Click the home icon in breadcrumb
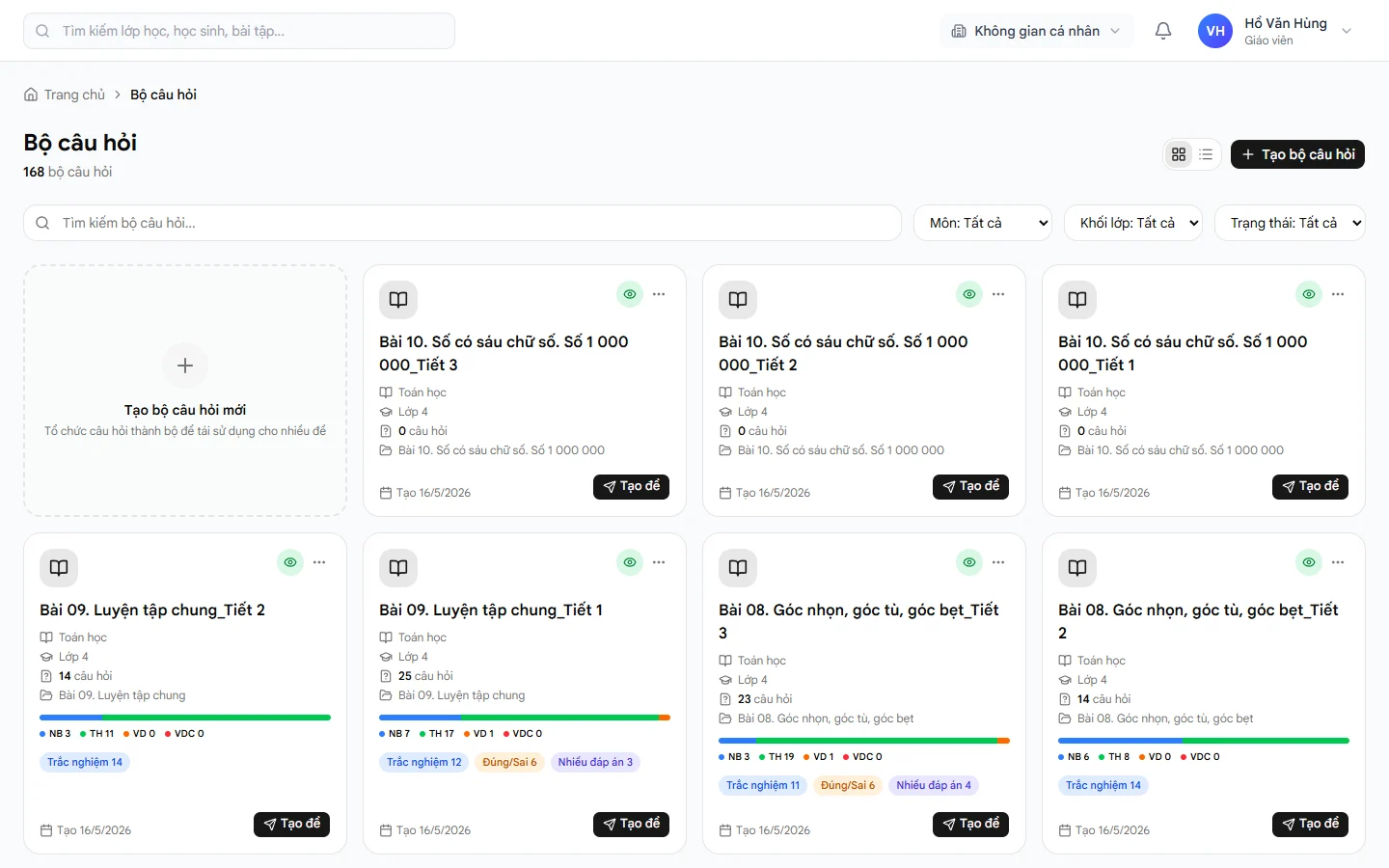This screenshot has width=1389, height=868. click(31, 95)
